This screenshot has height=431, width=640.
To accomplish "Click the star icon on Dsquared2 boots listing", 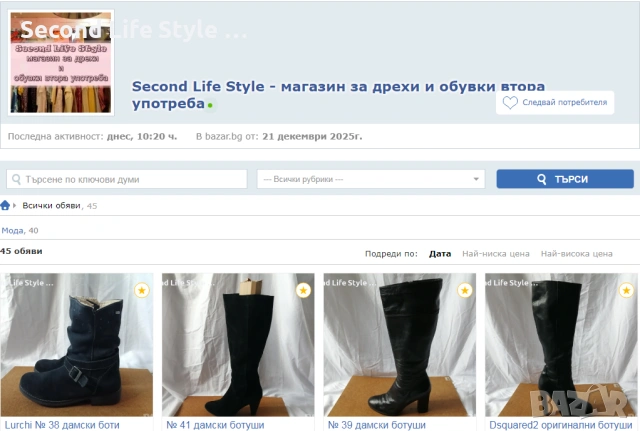I will [x=626, y=290].
